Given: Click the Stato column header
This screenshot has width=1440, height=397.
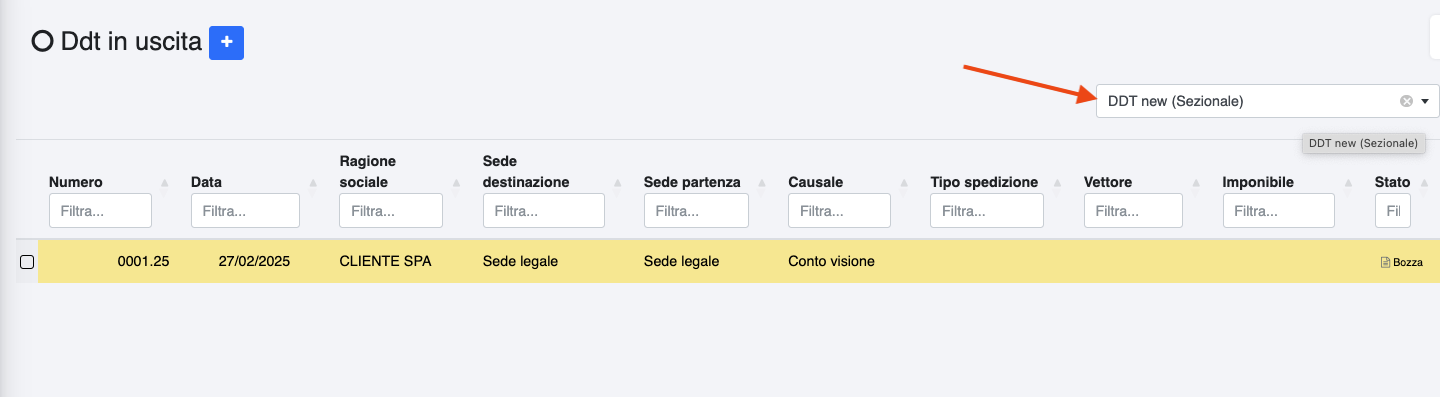Looking at the screenshot, I should coord(1392,182).
